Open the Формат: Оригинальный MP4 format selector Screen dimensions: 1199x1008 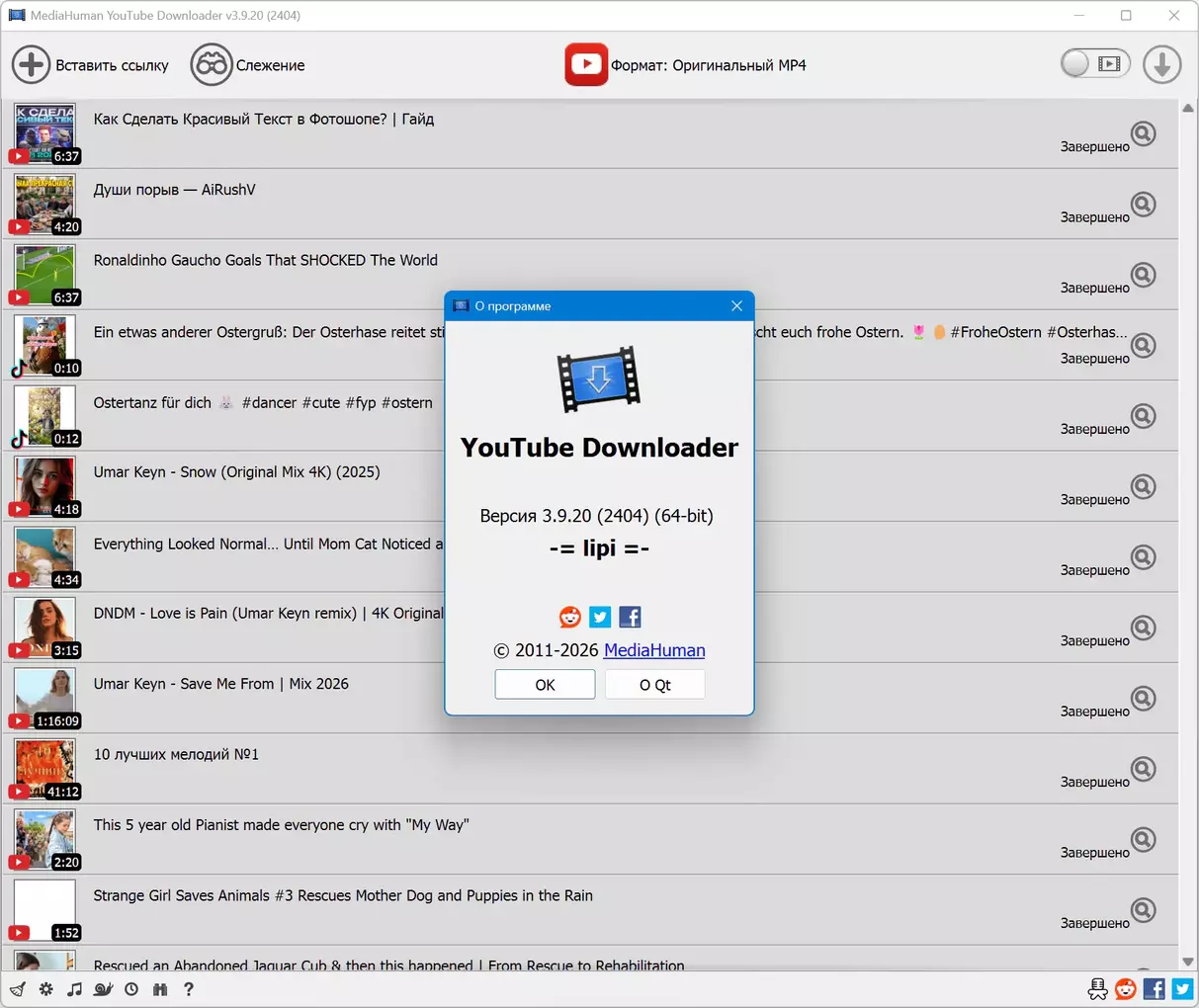coord(686,65)
